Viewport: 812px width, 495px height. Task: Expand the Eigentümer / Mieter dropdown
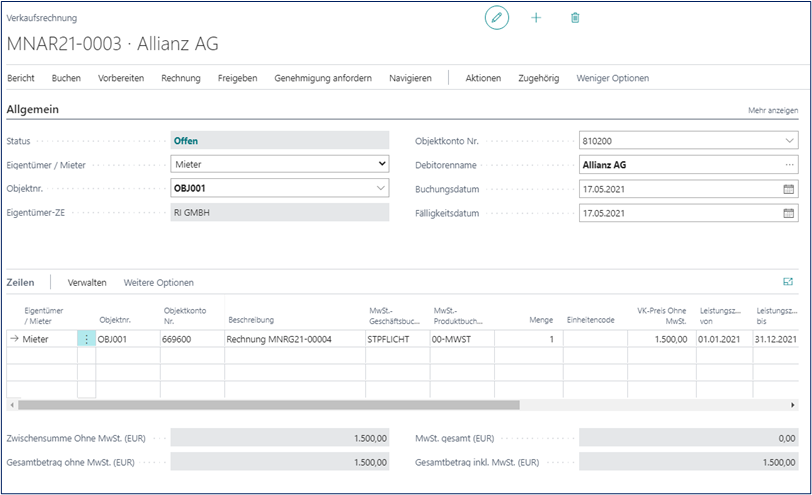pos(381,164)
